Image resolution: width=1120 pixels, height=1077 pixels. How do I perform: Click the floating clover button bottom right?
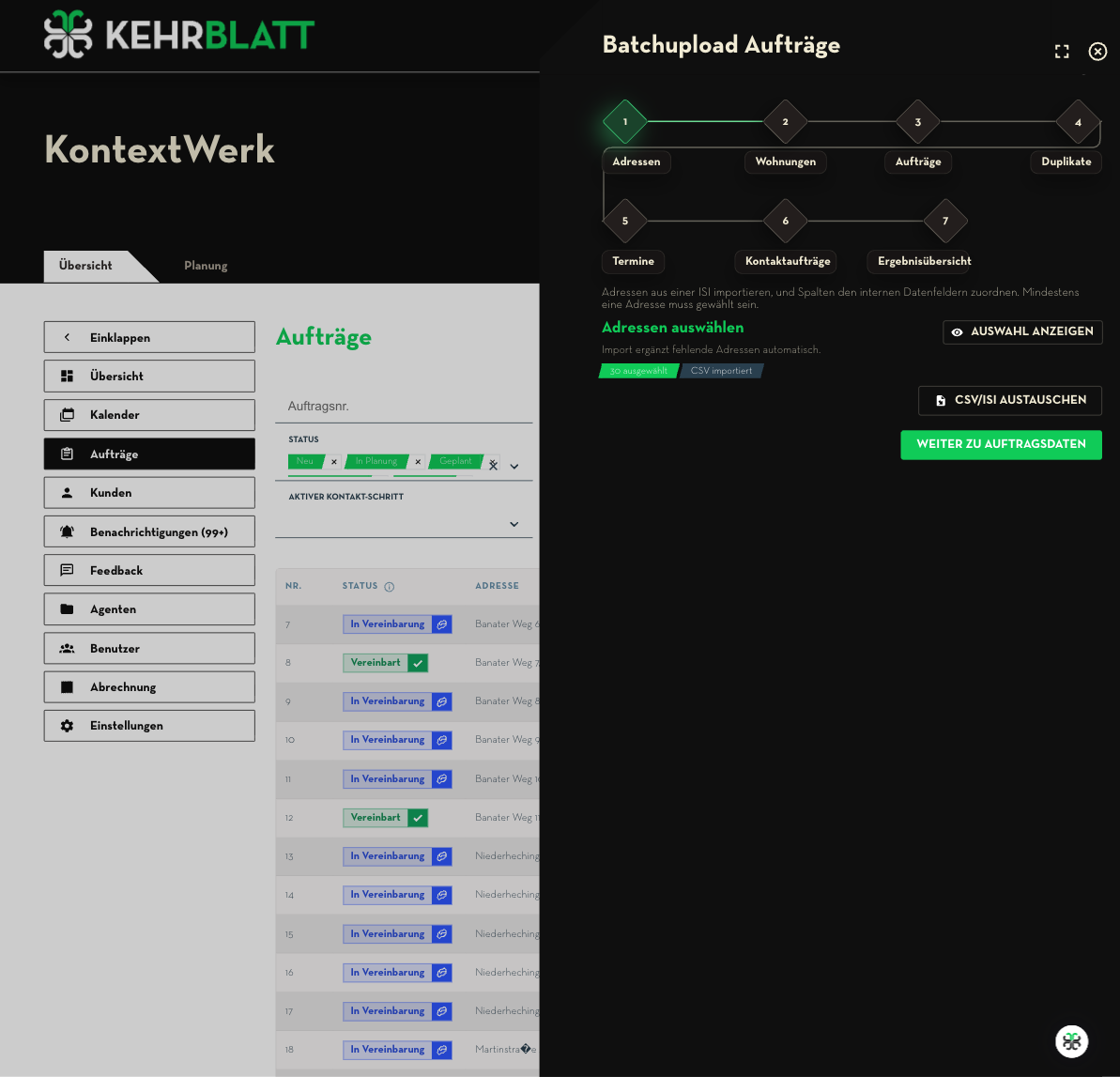click(1071, 1041)
